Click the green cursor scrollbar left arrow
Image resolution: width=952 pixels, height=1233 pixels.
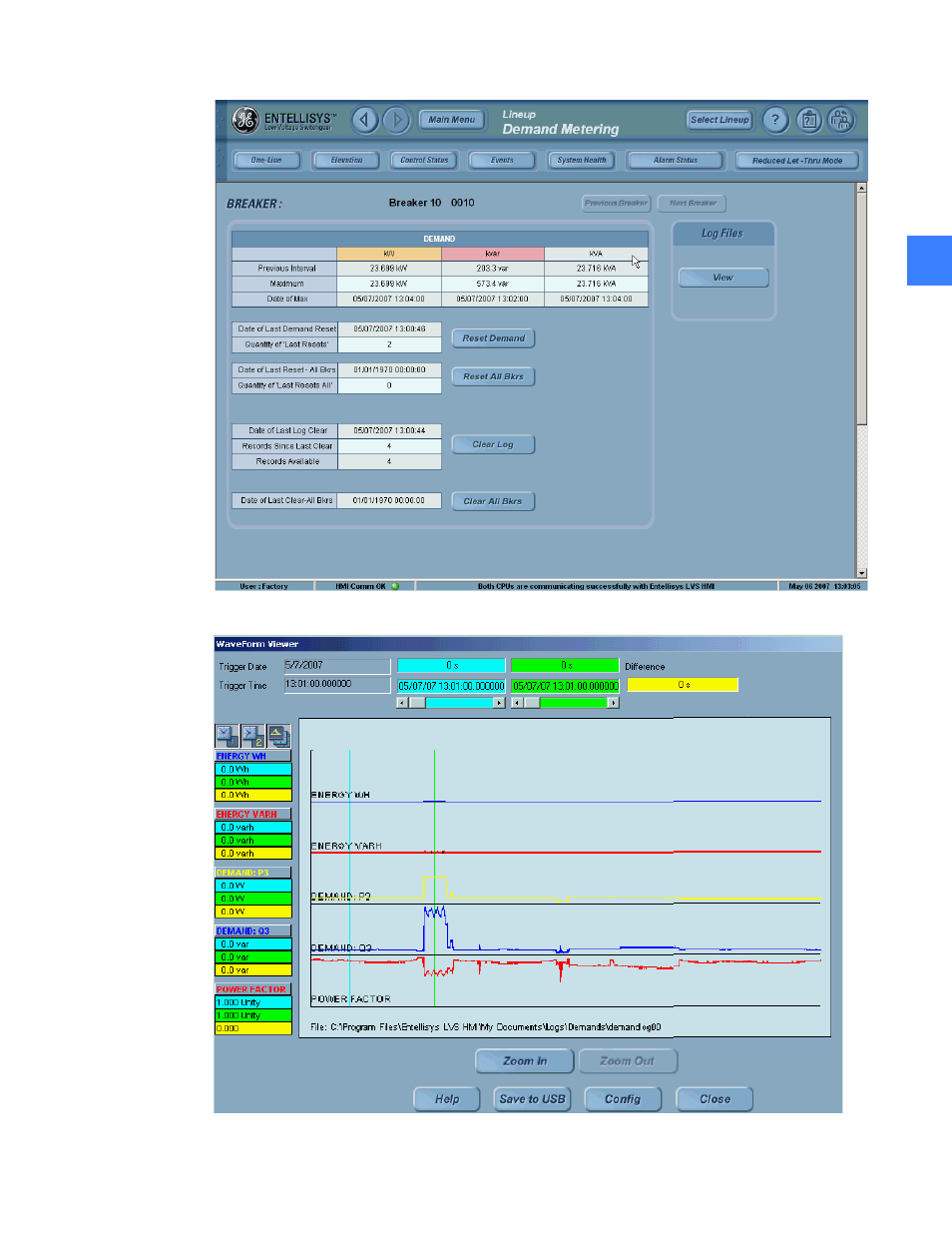(x=517, y=703)
